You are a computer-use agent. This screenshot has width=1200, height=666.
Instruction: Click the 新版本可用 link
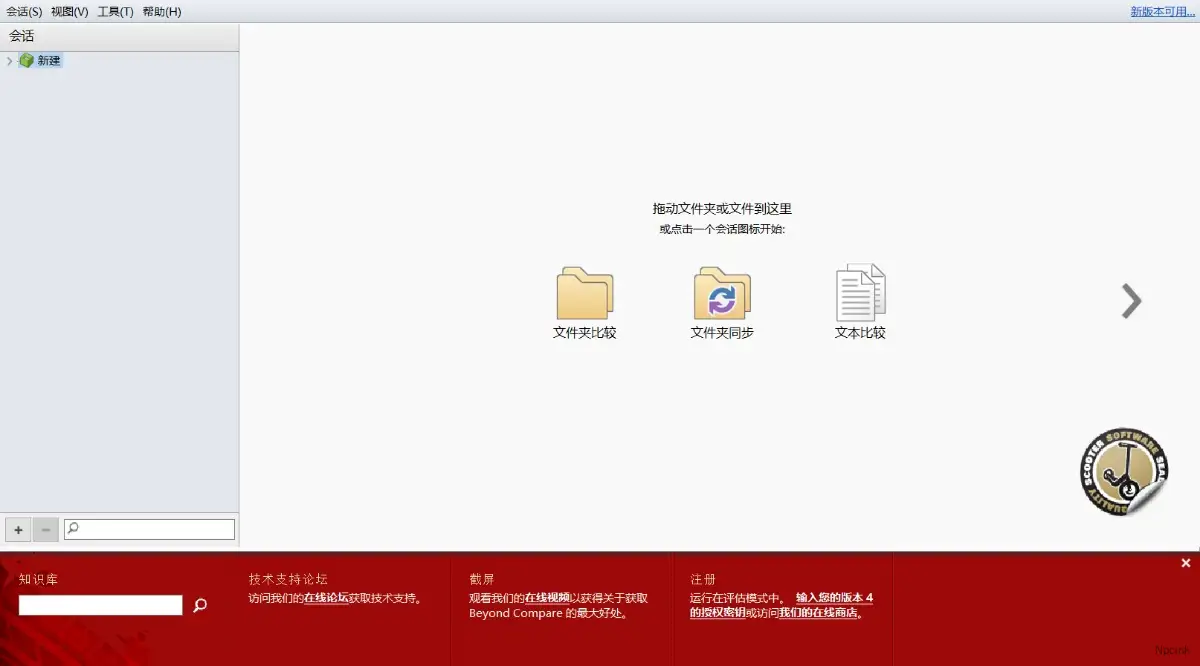[1161, 11]
